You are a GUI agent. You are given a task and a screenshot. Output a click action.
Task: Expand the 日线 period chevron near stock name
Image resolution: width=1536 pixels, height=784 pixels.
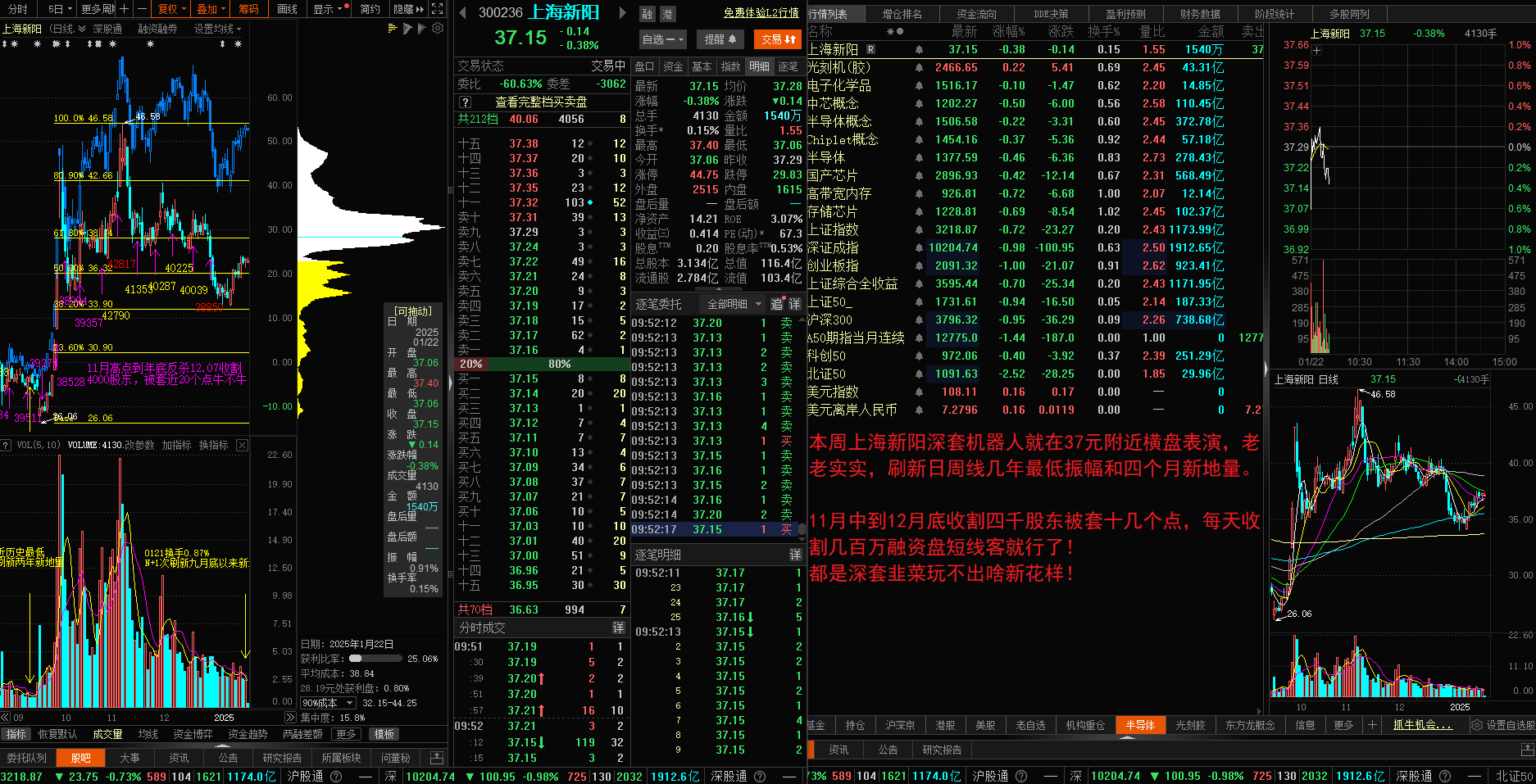click(x=82, y=29)
